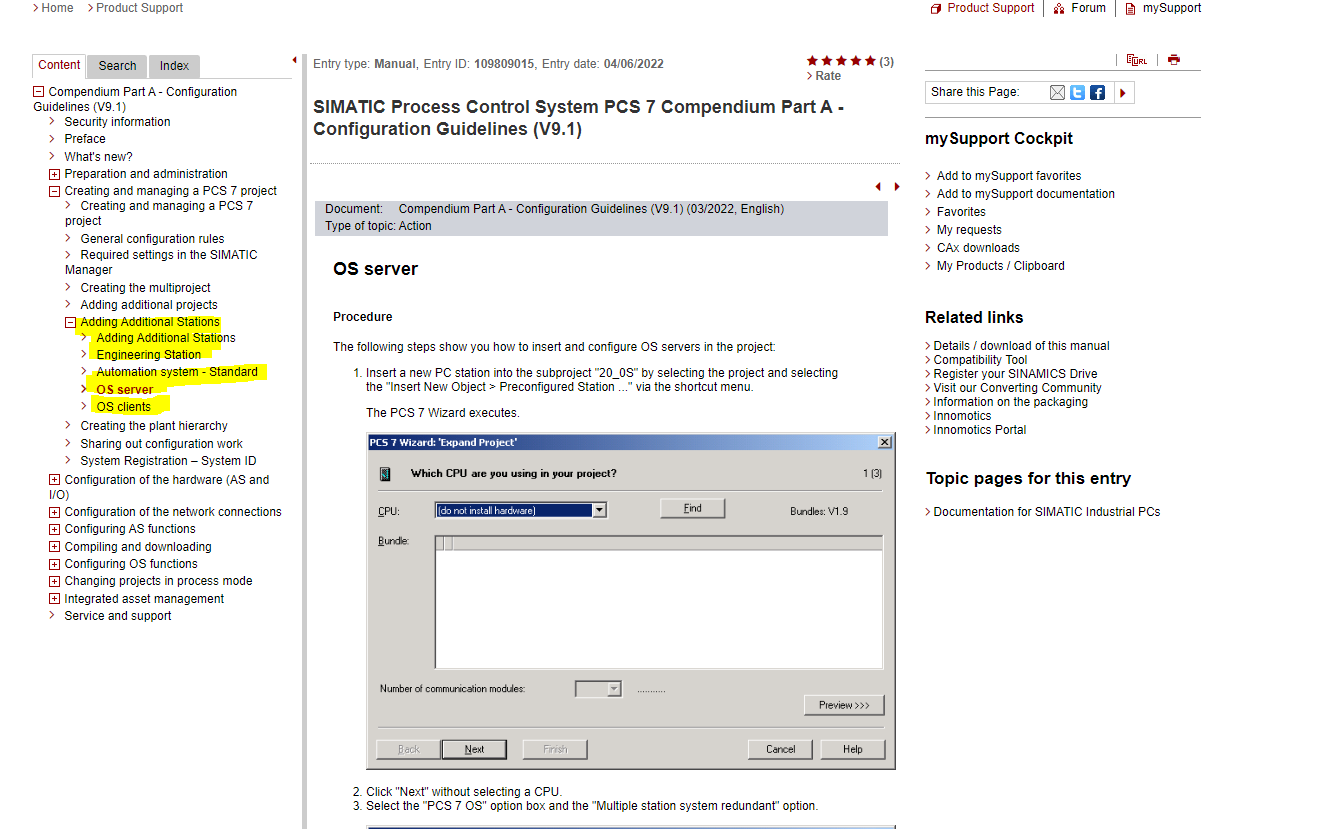Open Documentation for SIMATIC Industrial PCs link

click(1047, 512)
